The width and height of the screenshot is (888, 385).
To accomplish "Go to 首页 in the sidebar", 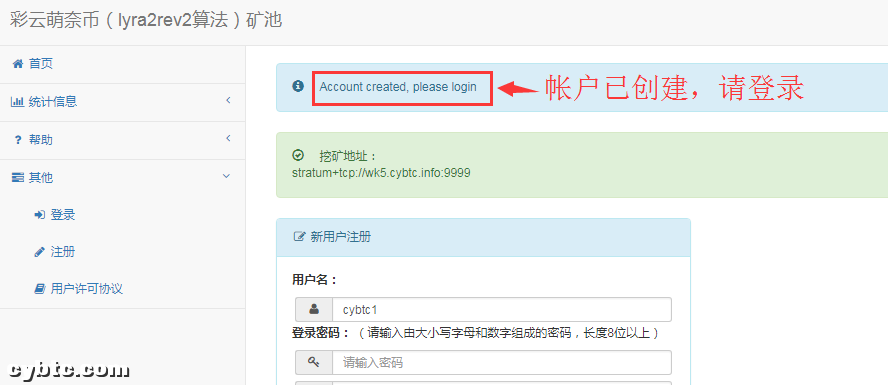I will 122,64.
